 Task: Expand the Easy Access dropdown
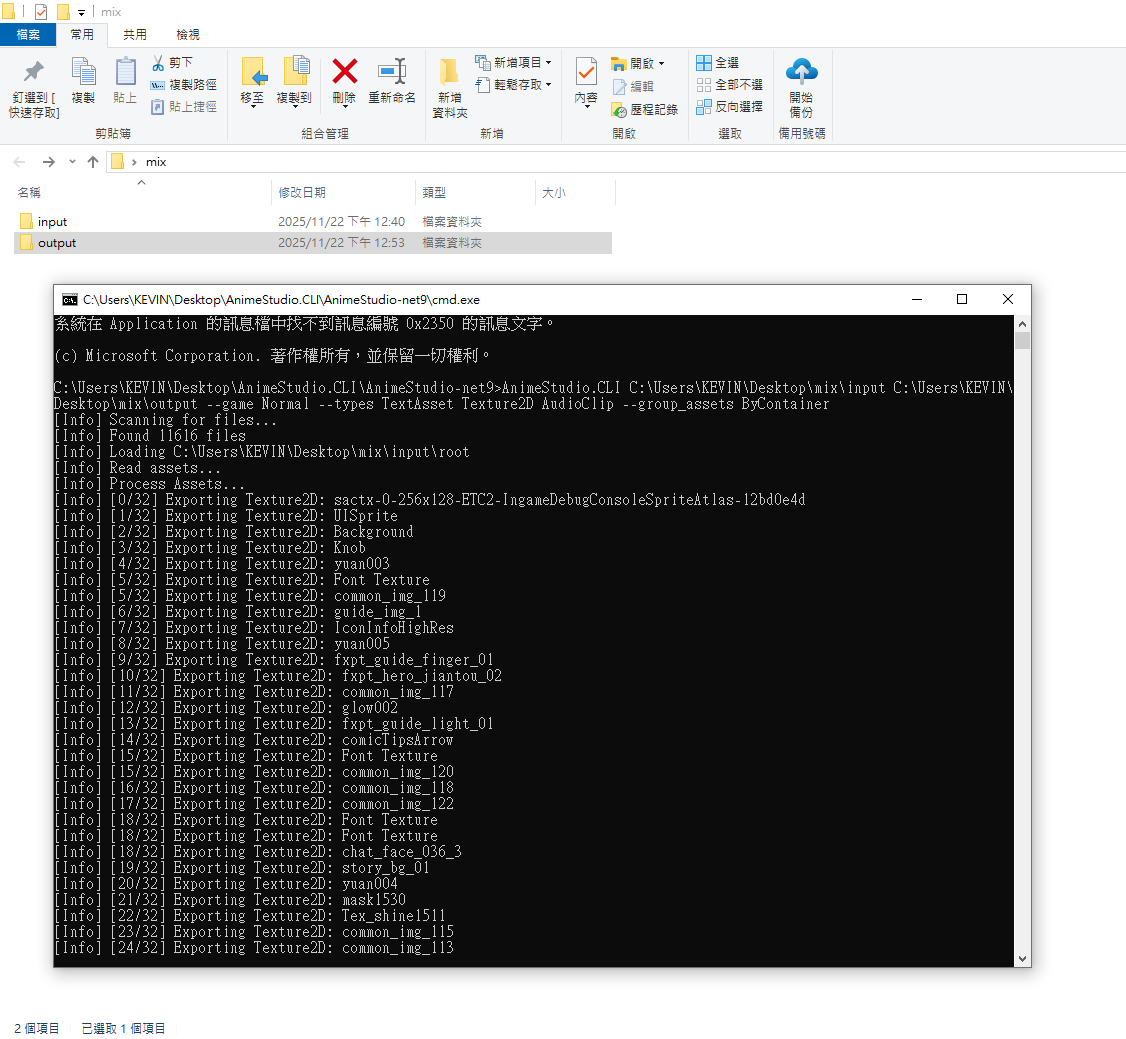[x=548, y=85]
